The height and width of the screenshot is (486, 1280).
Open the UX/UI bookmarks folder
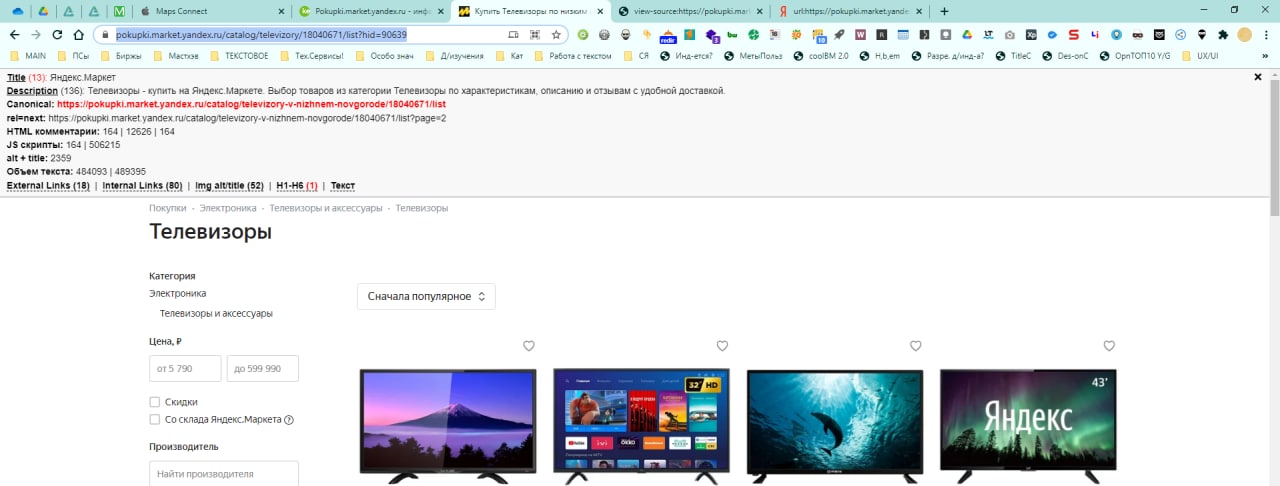tap(1199, 56)
